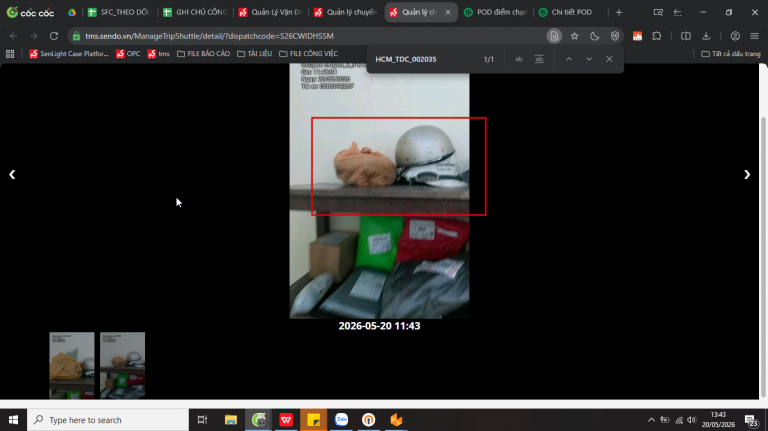Expand FILE BÁO CÁO bookmark folder
The width and height of the screenshot is (768, 431).
[x=203, y=54]
